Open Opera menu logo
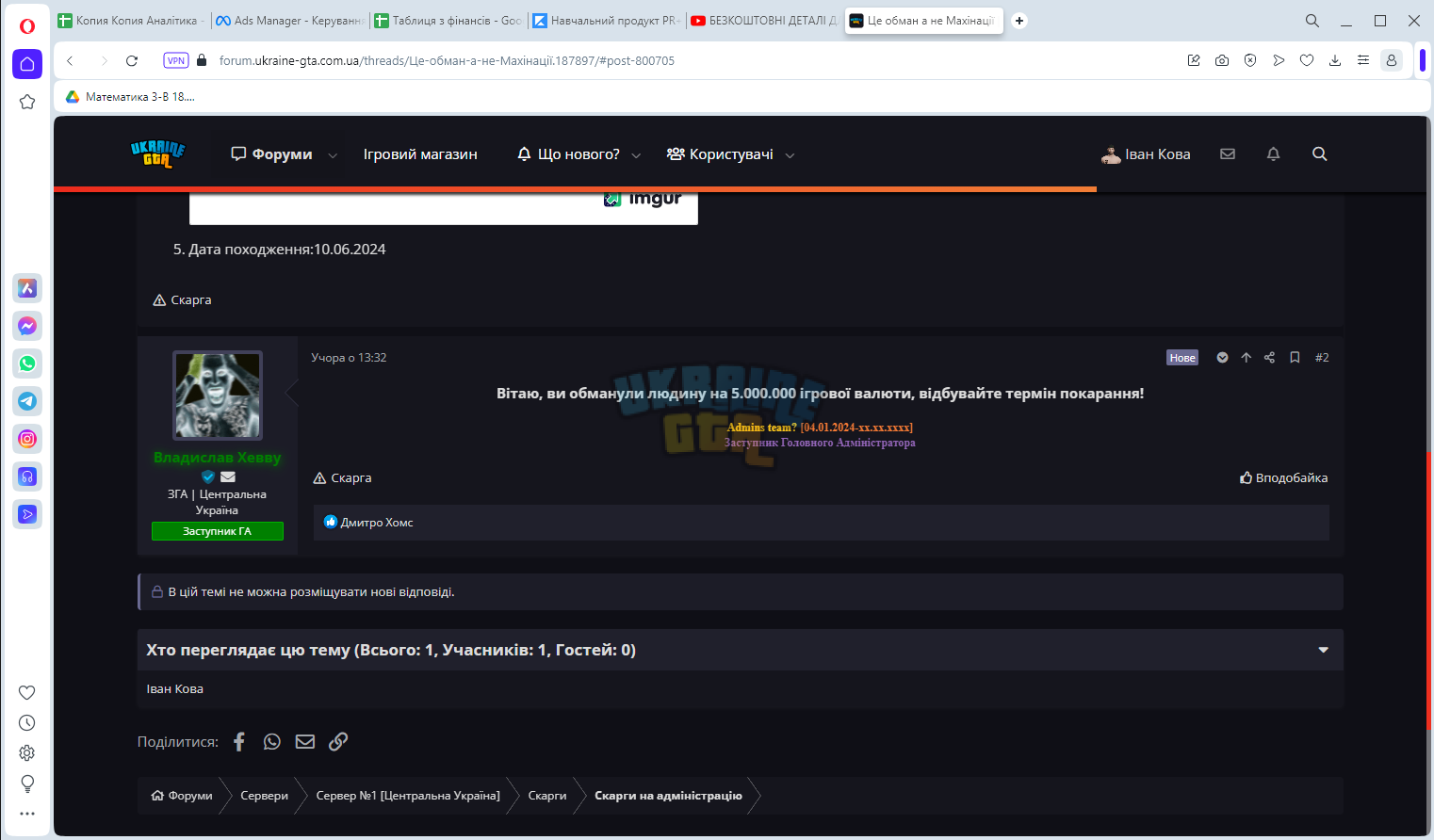1434x840 pixels. click(27, 25)
